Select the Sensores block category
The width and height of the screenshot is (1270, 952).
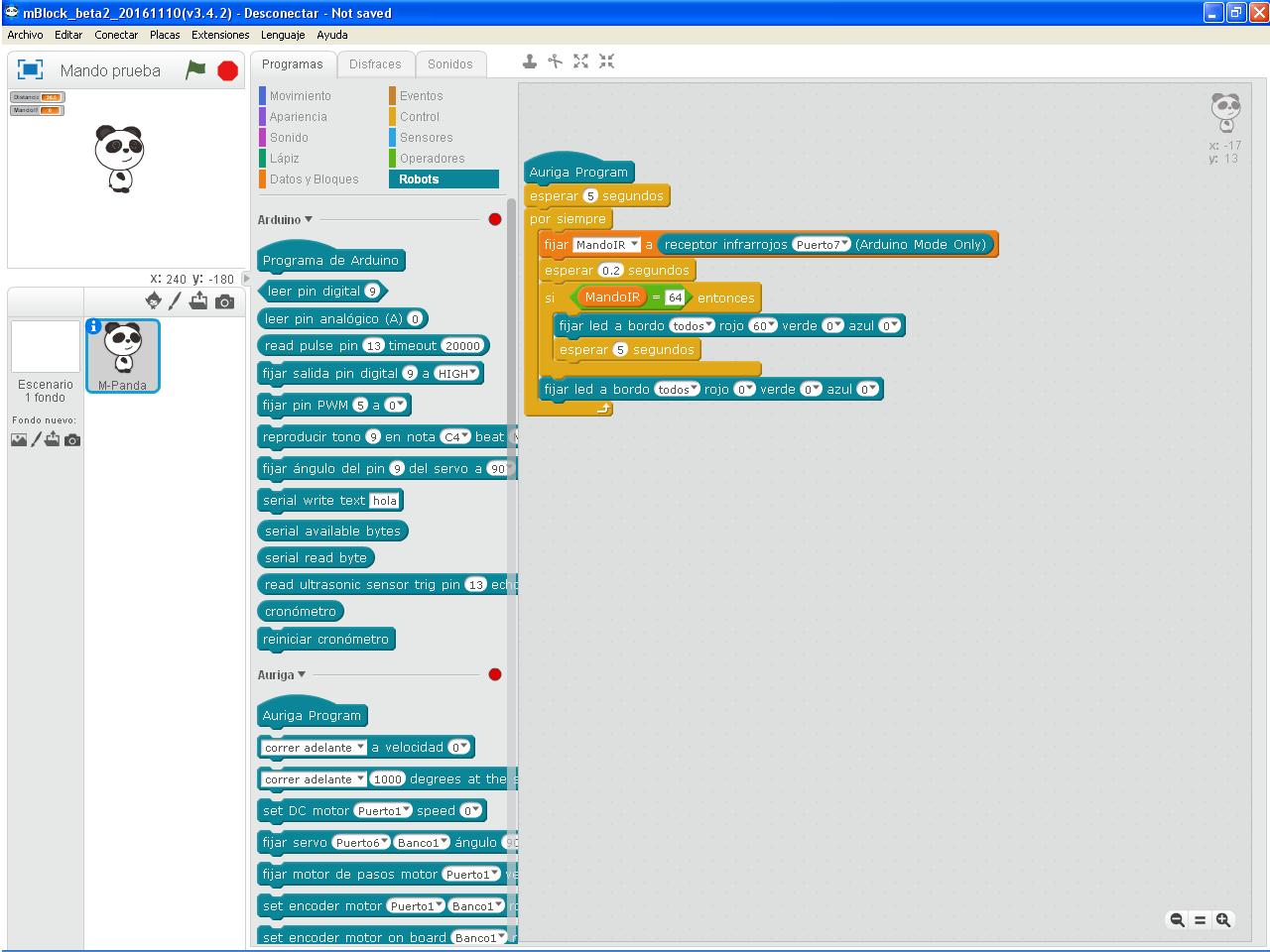point(426,137)
